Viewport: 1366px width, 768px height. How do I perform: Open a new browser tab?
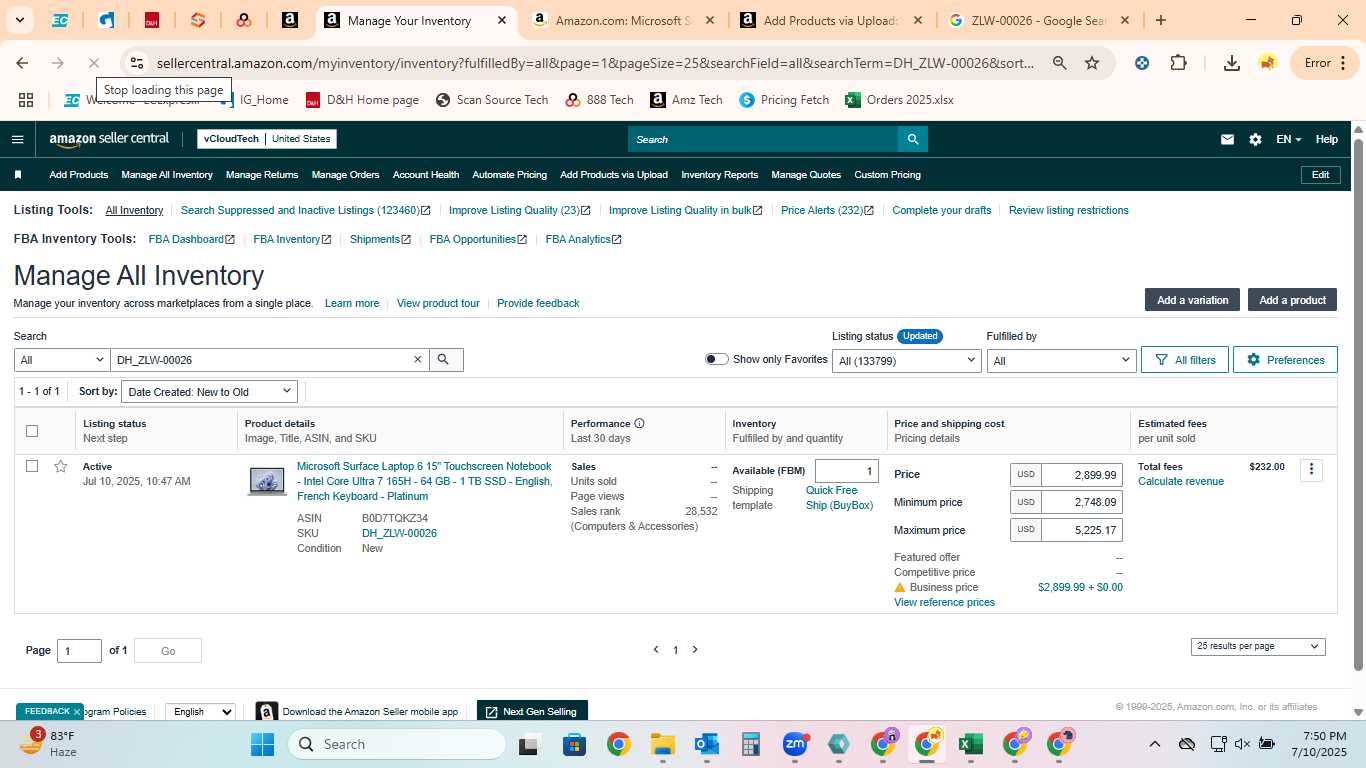pyautogui.click(x=1160, y=20)
